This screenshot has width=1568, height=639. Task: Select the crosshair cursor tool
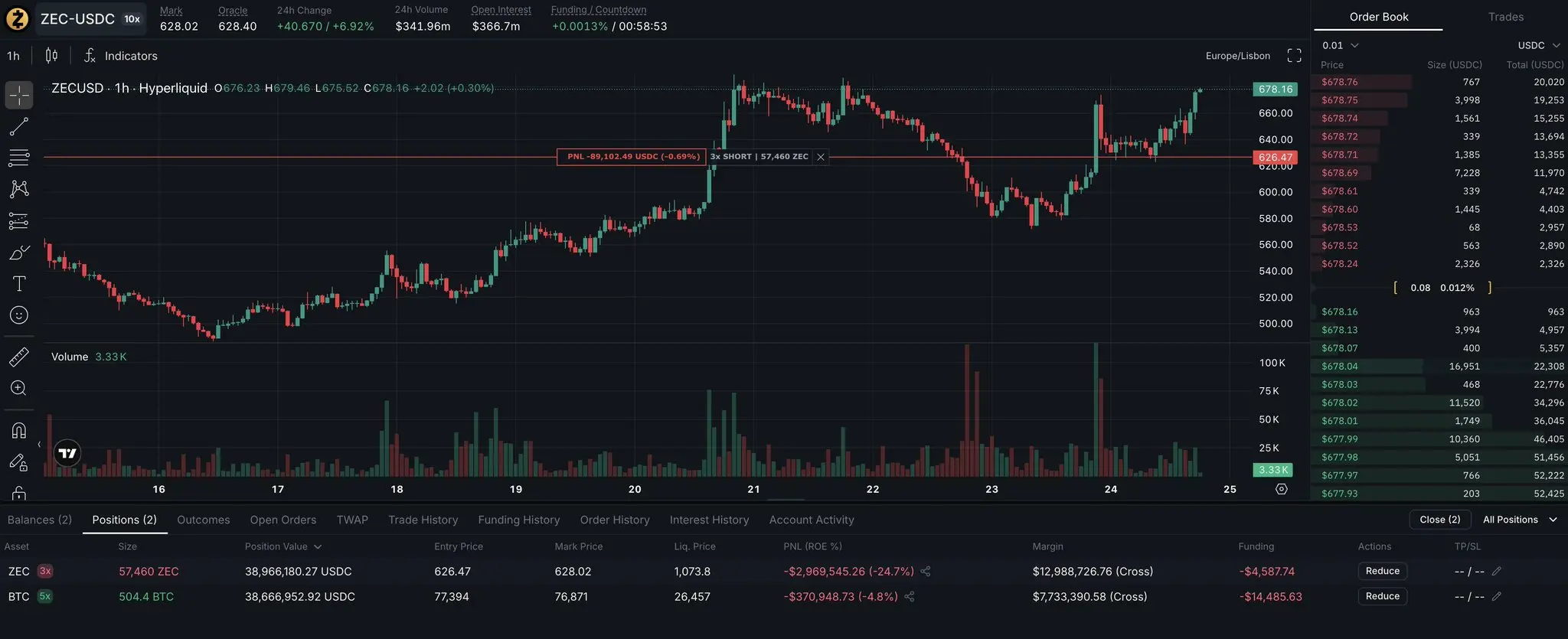point(19,95)
